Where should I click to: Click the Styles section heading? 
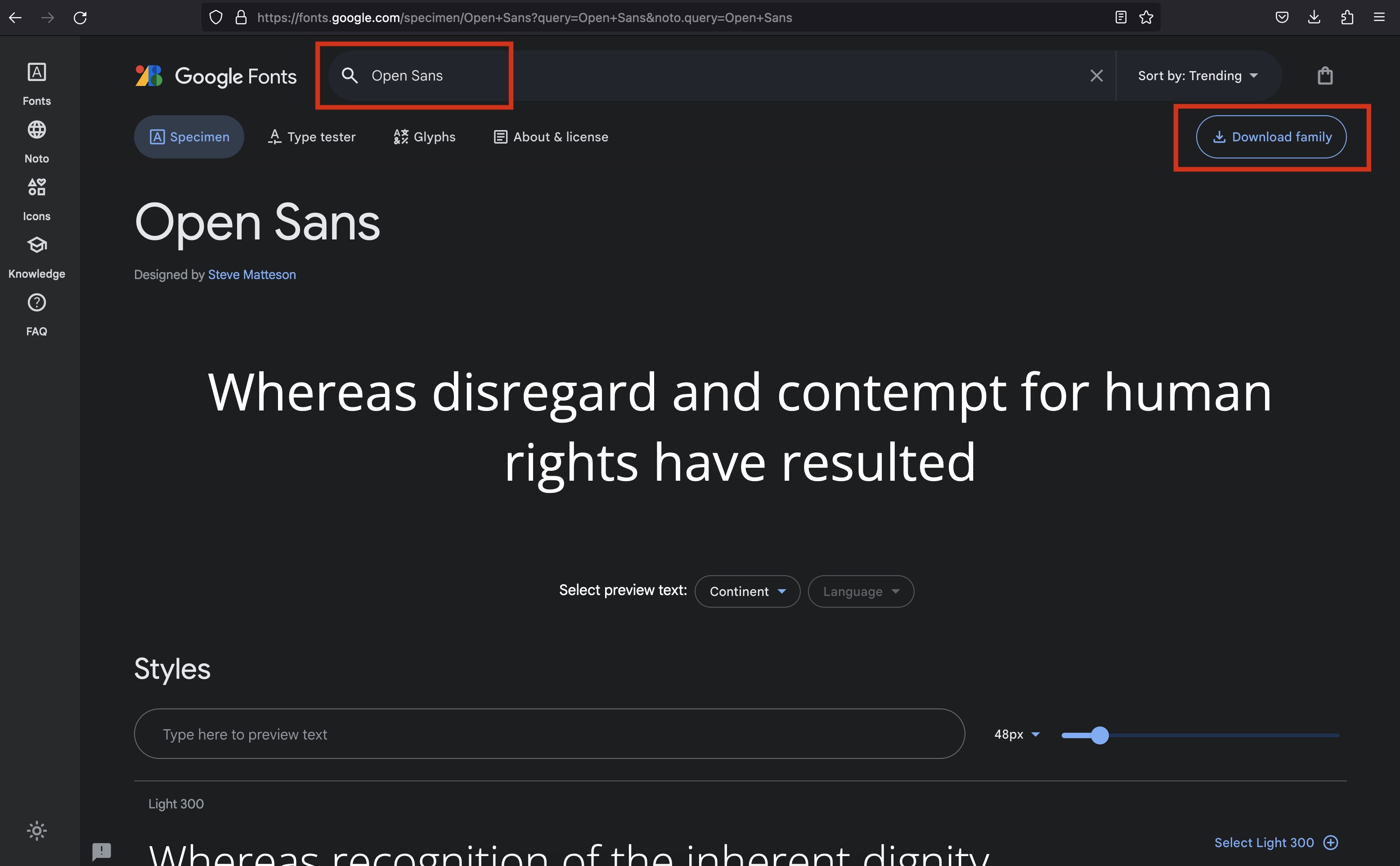tap(172, 669)
